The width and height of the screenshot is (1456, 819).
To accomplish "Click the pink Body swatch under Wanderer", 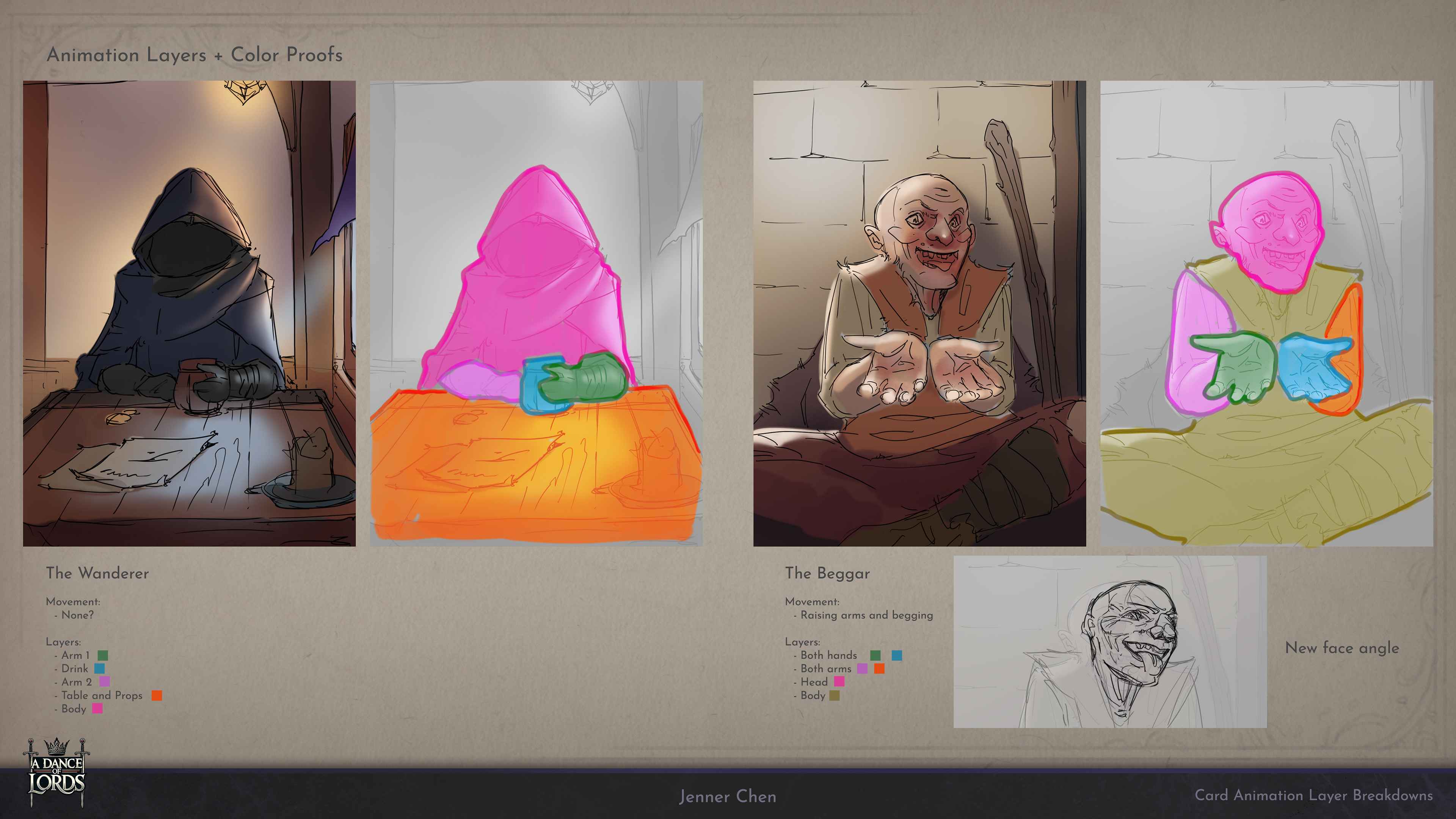I will point(97,709).
